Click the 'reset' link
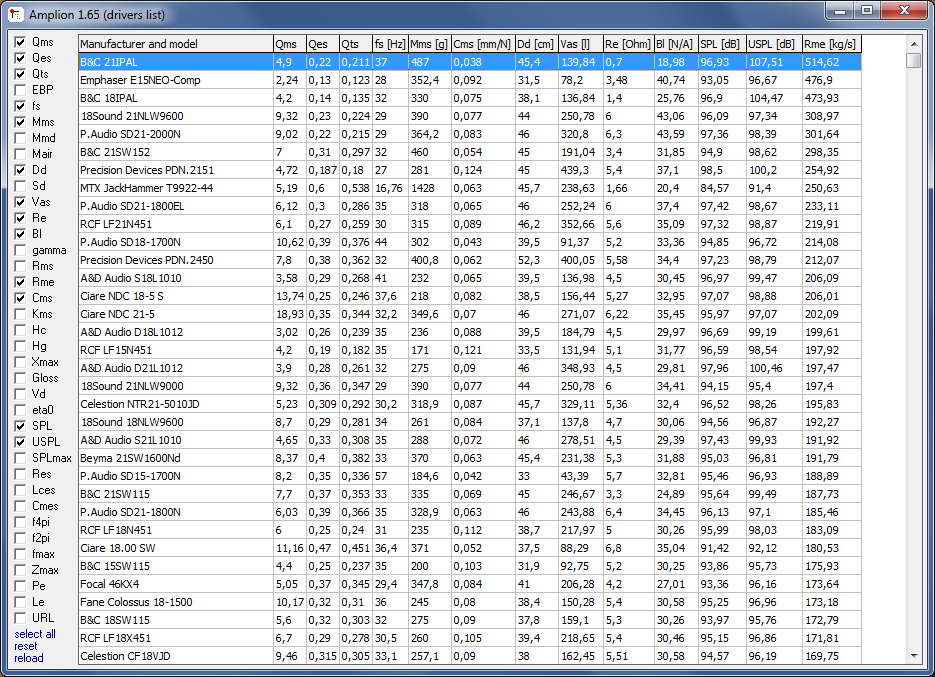 tap(26, 646)
